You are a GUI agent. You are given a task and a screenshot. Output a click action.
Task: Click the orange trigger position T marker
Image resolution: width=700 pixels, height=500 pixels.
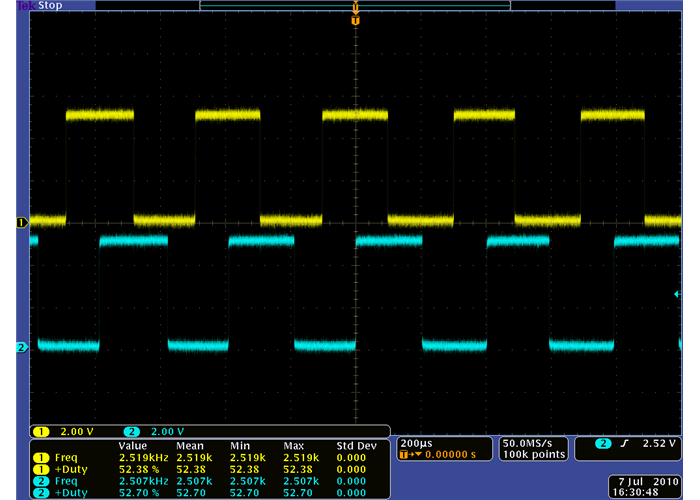point(355,20)
